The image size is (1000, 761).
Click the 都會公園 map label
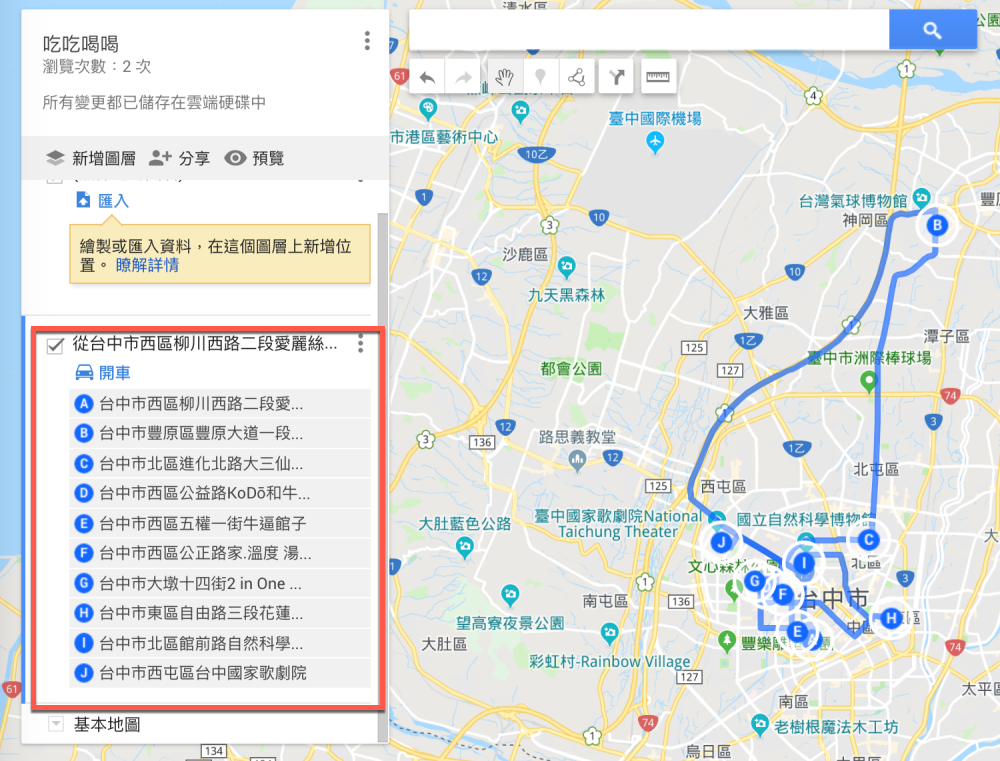(x=571, y=368)
